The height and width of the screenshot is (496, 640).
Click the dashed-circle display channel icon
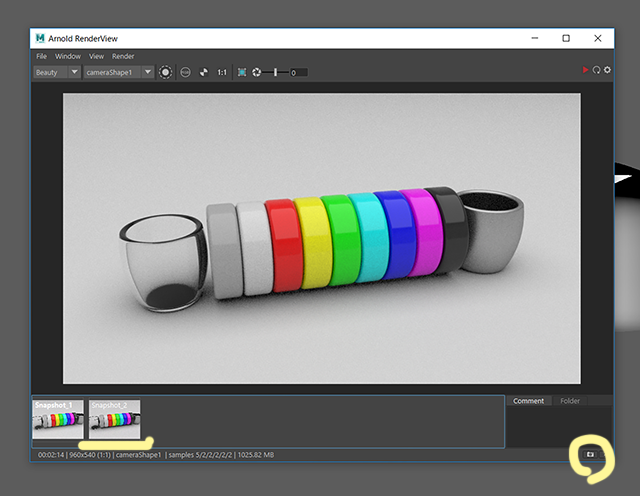coord(165,72)
